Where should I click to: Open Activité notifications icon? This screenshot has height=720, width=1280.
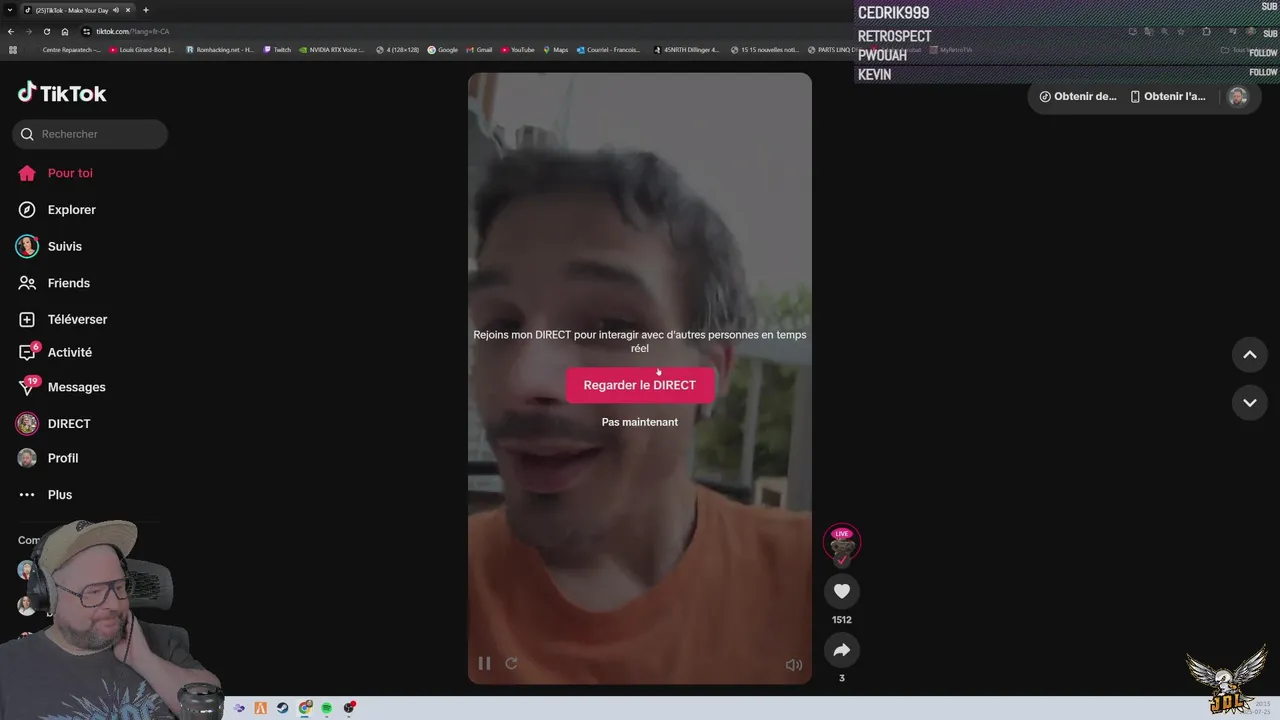tap(28, 352)
